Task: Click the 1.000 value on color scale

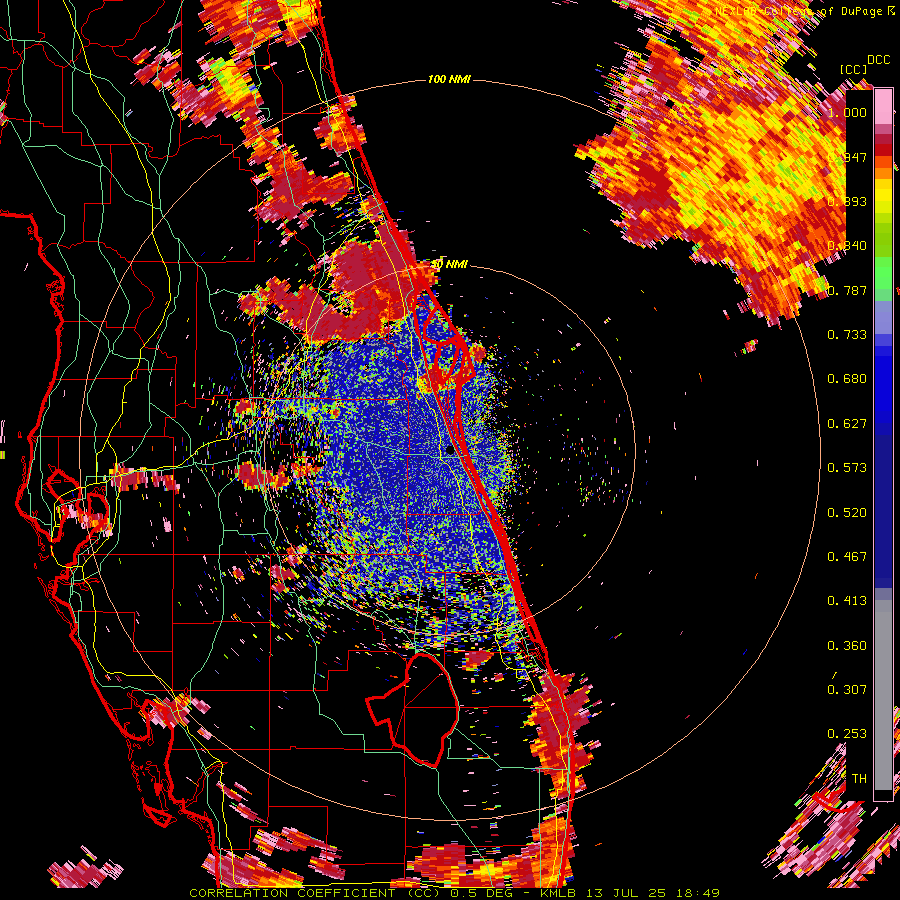Action: (847, 112)
